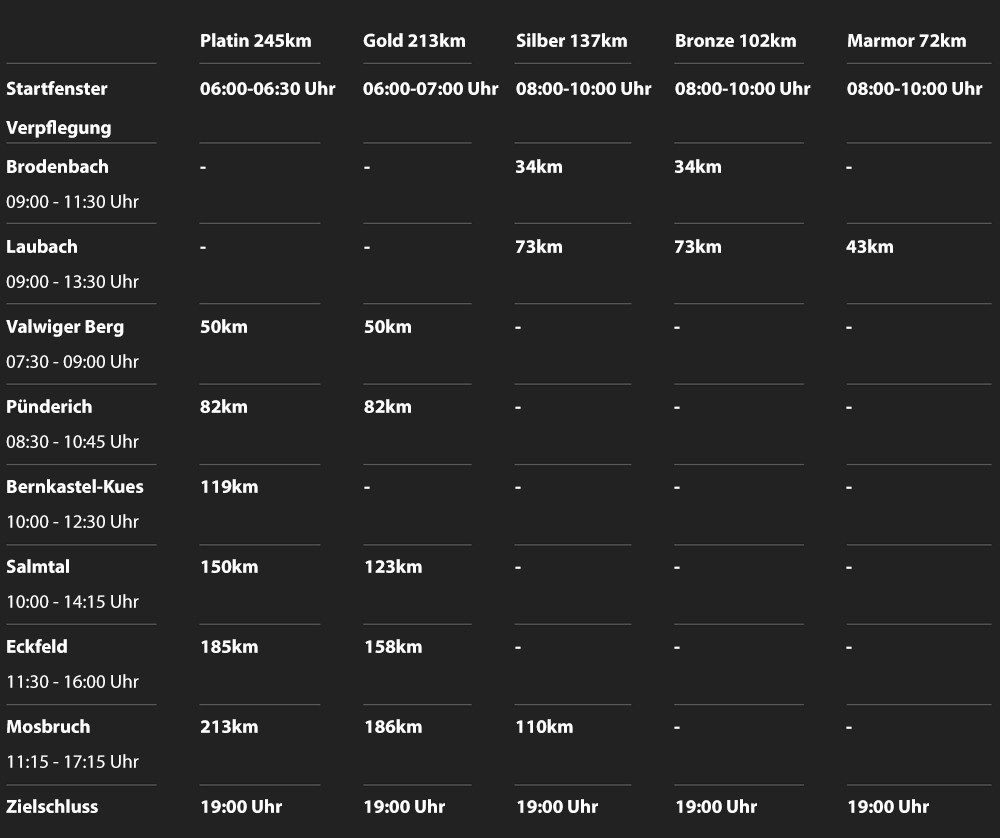The width and height of the screenshot is (1000, 838).
Task: Click the 43km Laubach value for Marmor
Action: pyautogui.click(x=869, y=246)
